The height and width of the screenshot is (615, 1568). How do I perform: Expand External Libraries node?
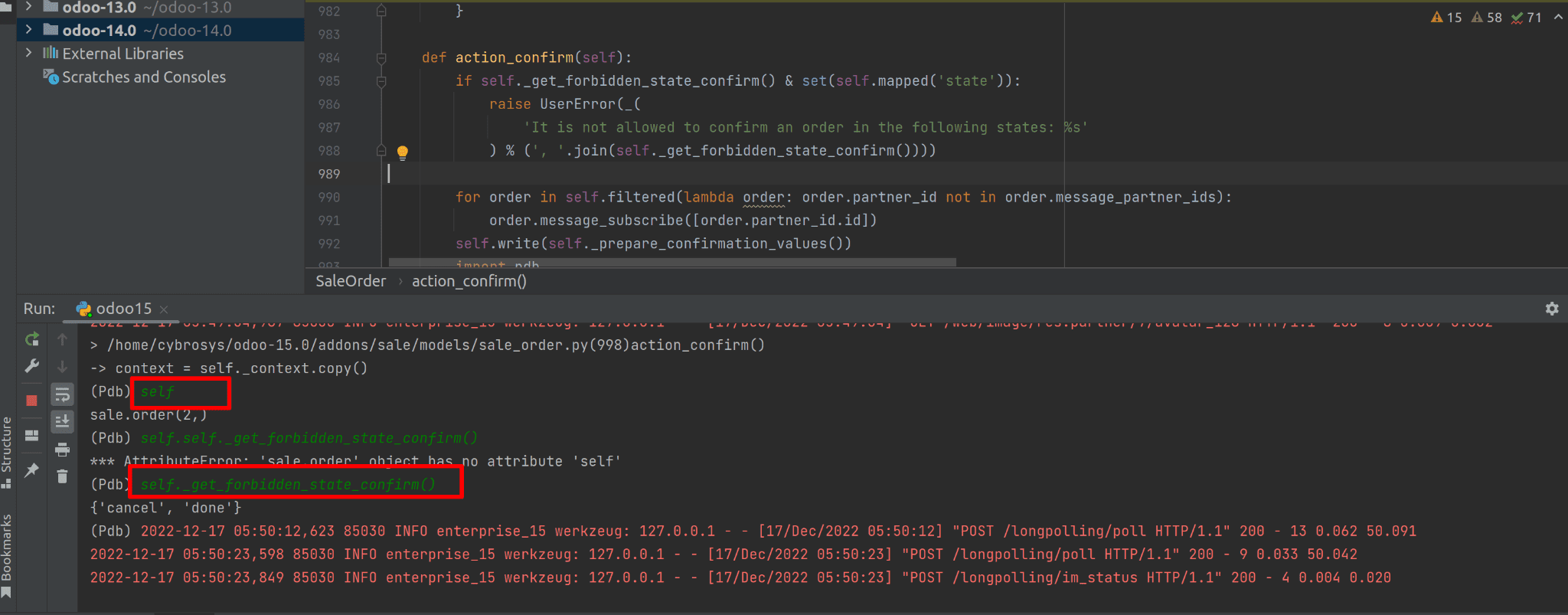point(28,53)
